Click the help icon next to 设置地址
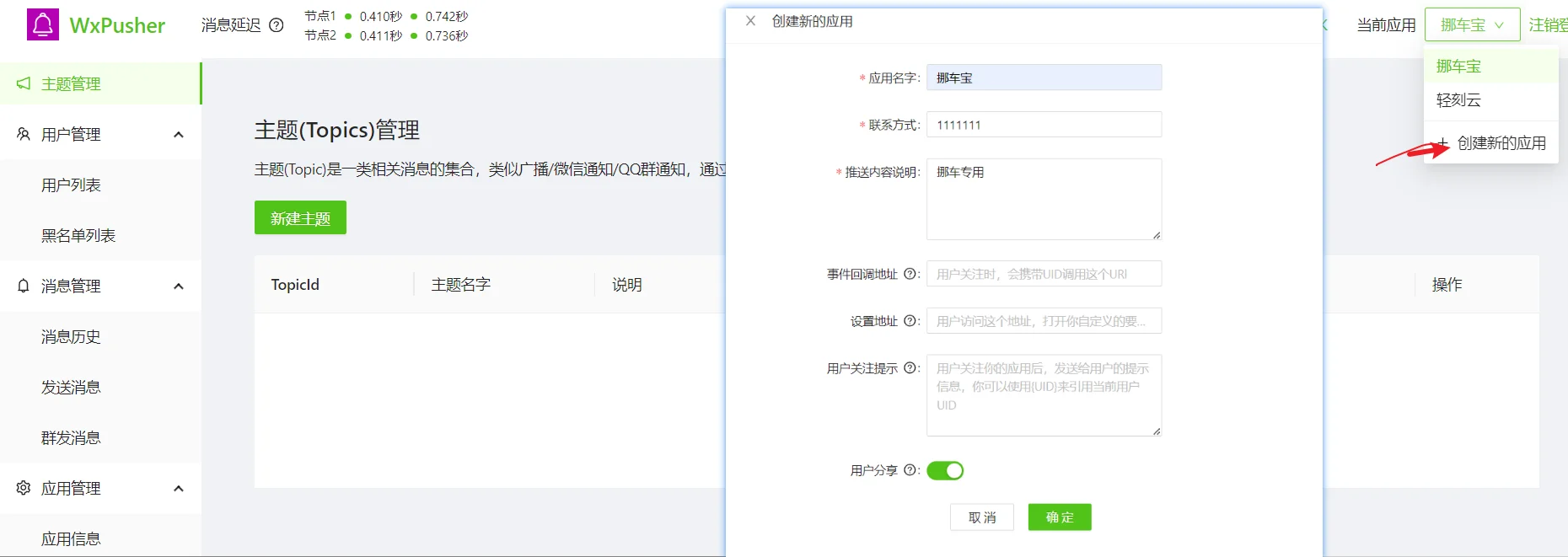This screenshot has width=1568, height=557. point(910,321)
